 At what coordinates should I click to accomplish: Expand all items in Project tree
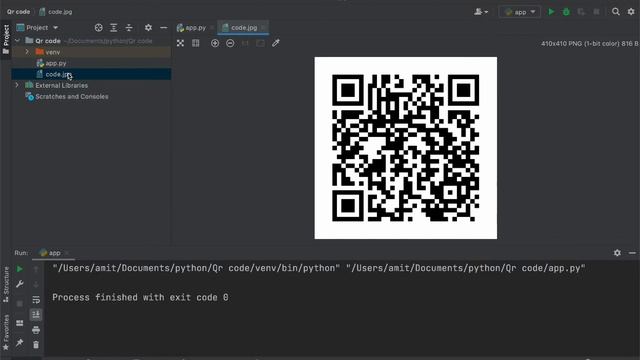[113, 28]
